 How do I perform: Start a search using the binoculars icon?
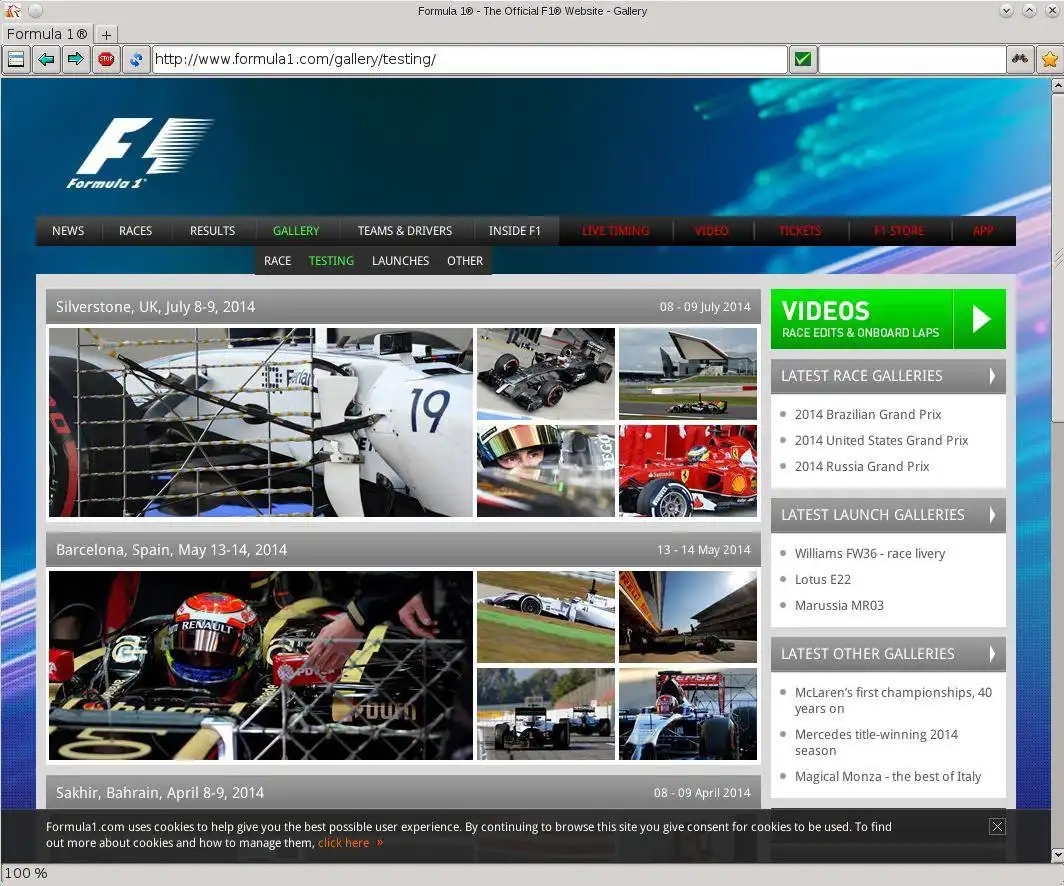pos(1020,60)
